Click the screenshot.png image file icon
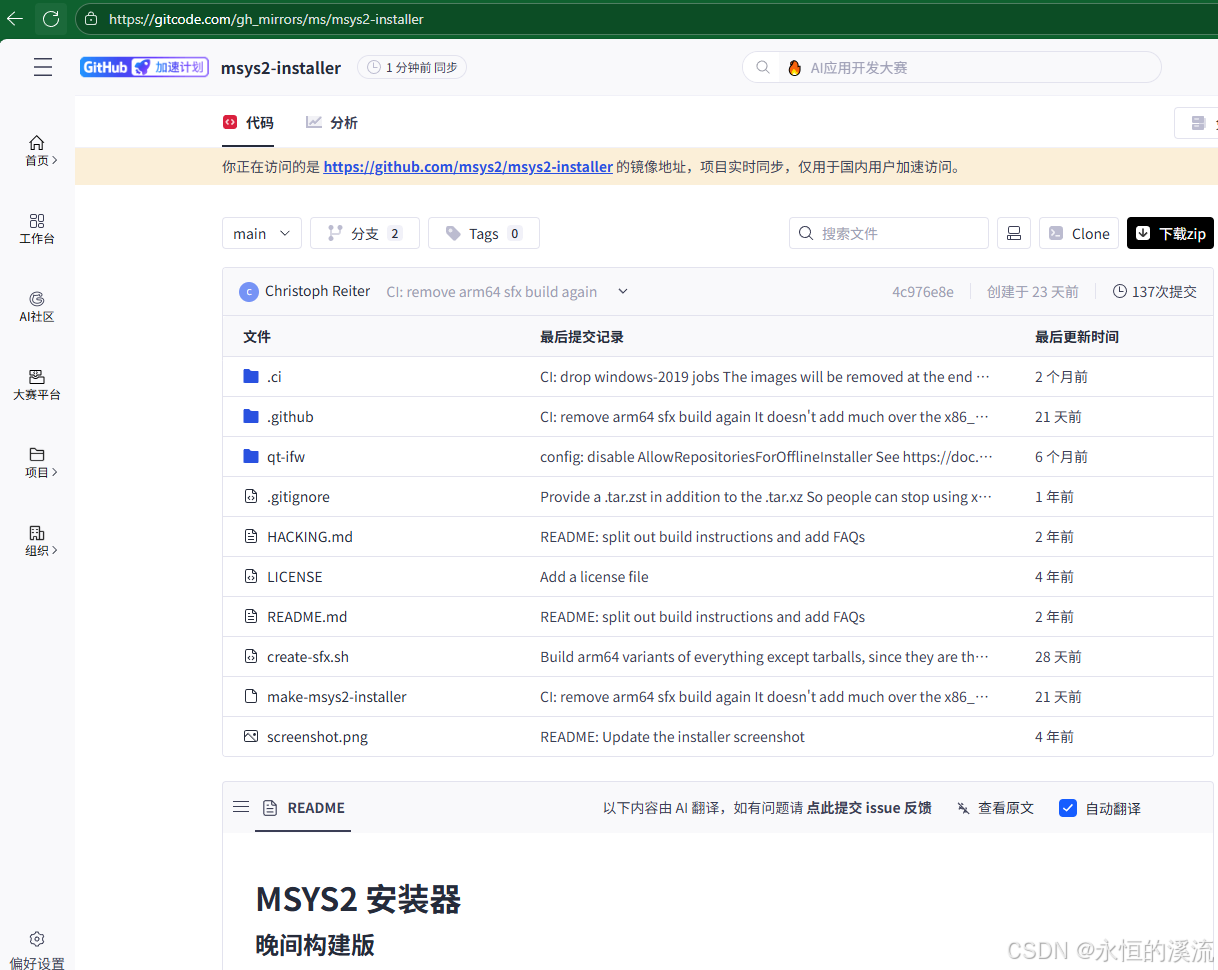The height and width of the screenshot is (970, 1218). click(251, 736)
